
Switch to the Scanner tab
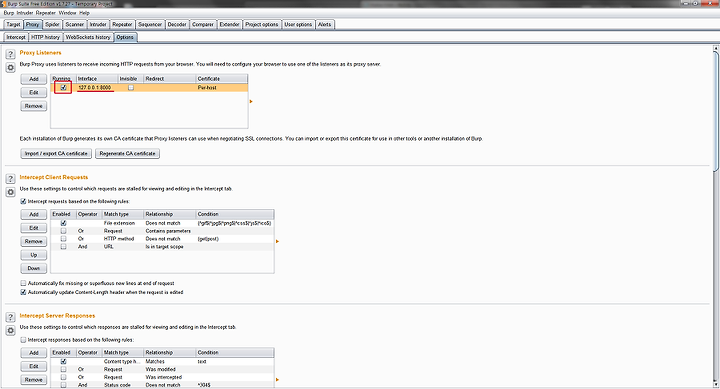[x=74, y=24]
